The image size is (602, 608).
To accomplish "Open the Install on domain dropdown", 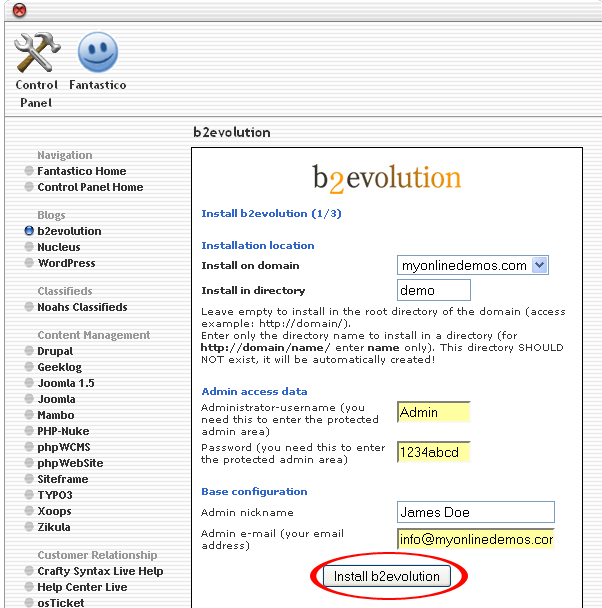I will click(473, 265).
